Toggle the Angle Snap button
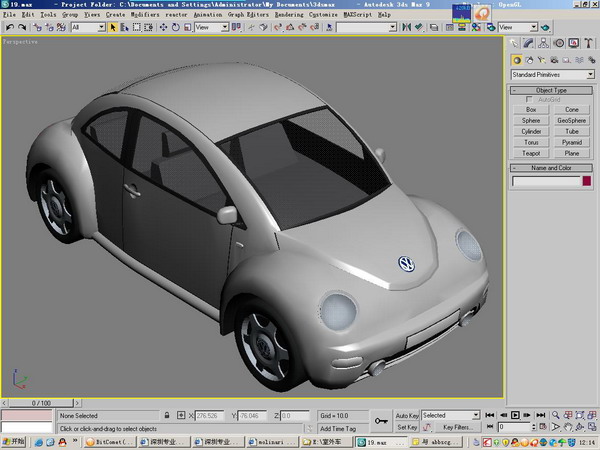 click(x=290, y=28)
